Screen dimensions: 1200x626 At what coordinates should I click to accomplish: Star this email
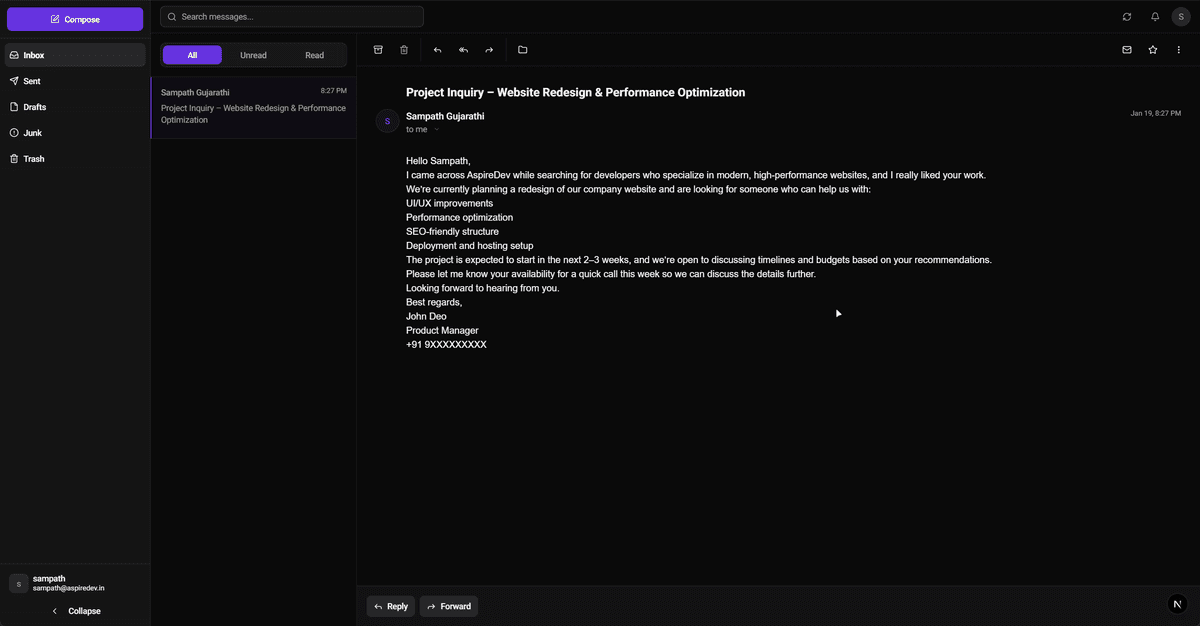(1153, 50)
